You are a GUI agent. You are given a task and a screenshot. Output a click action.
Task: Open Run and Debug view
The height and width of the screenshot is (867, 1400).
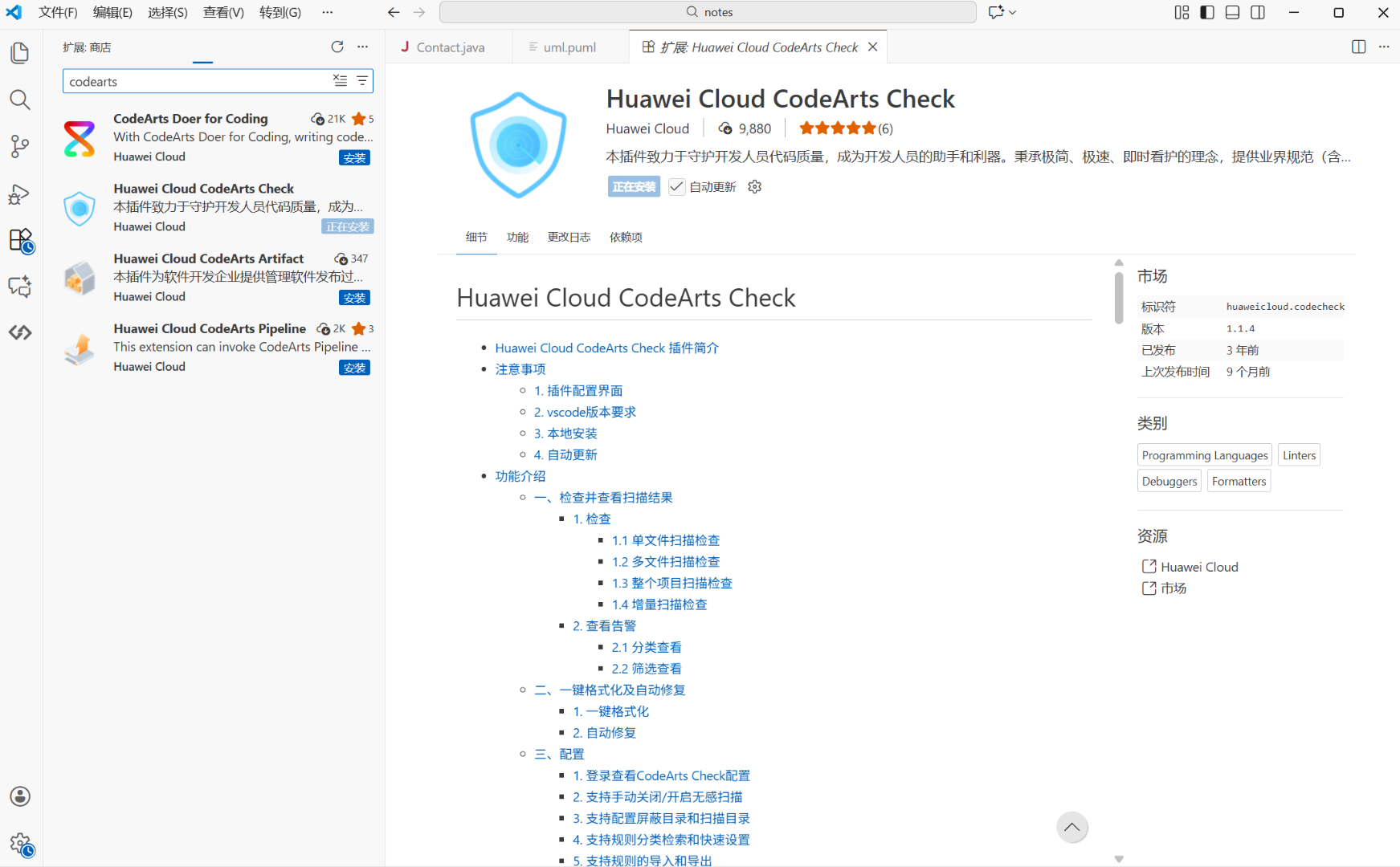[x=20, y=193]
